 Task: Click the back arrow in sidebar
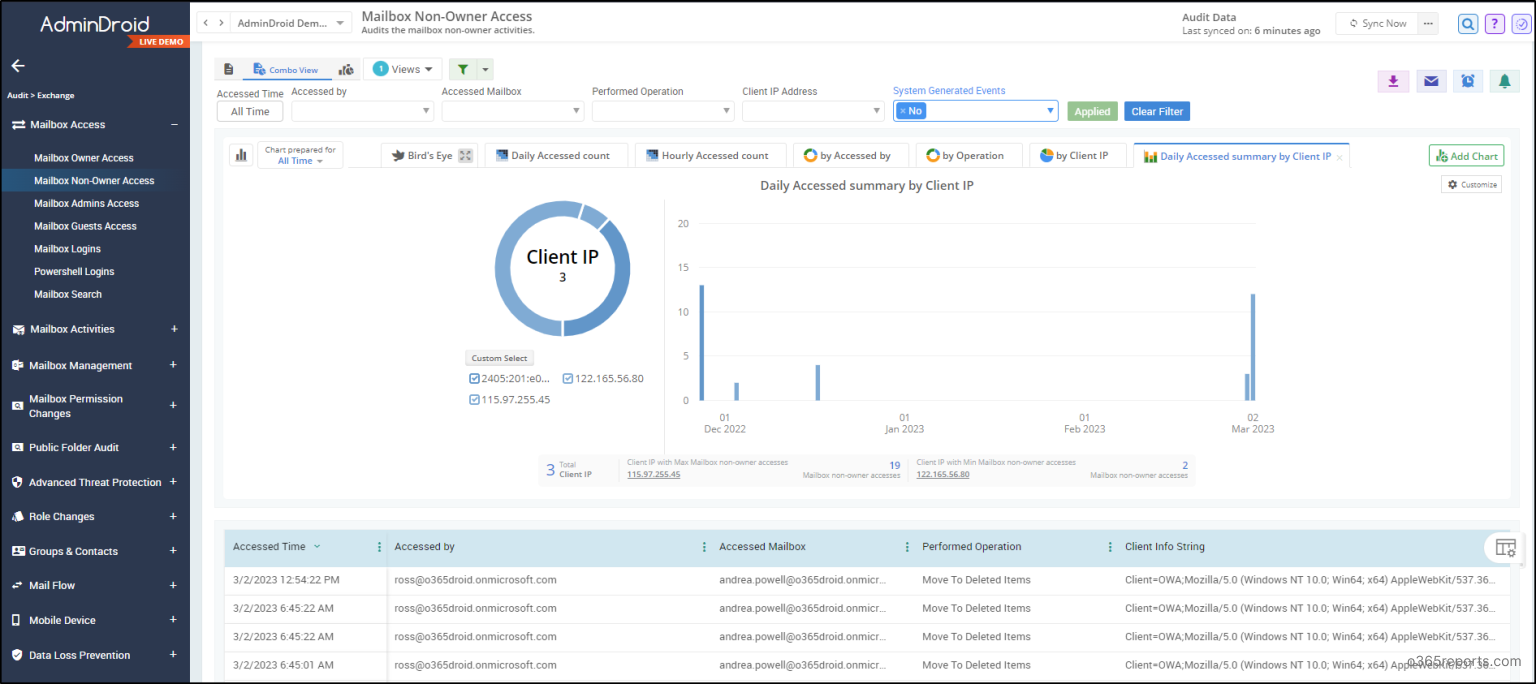pos(18,65)
